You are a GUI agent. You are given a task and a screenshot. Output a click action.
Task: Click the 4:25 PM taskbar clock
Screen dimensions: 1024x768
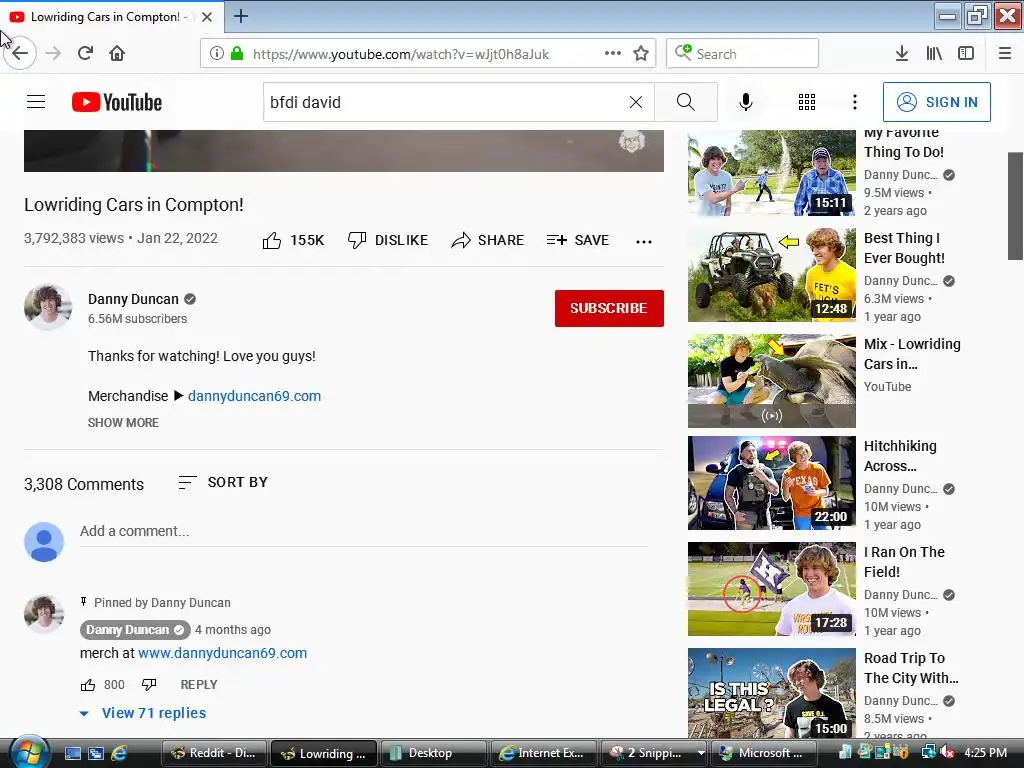[985, 752]
